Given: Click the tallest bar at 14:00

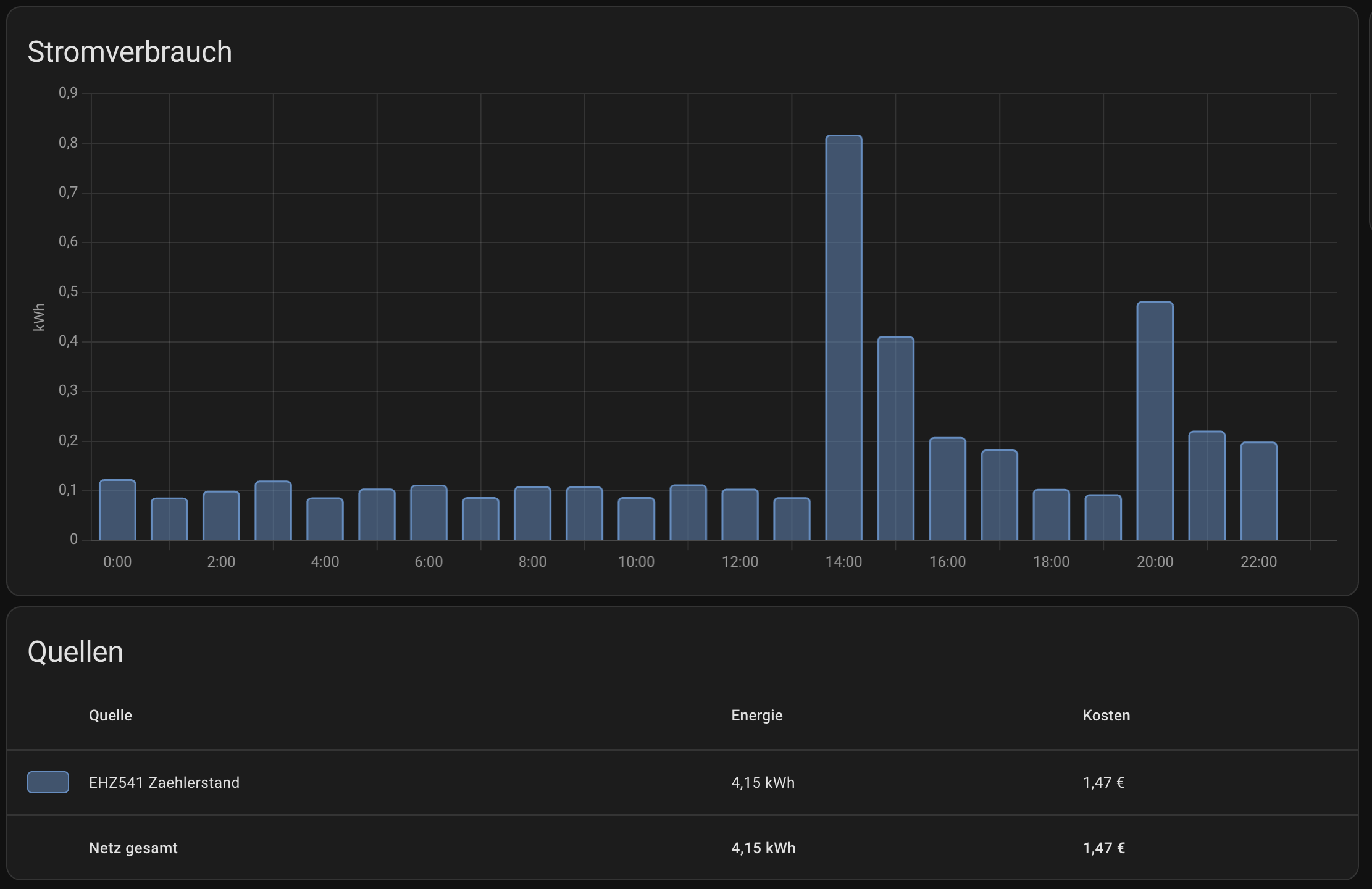Looking at the screenshot, I should 843,338.
